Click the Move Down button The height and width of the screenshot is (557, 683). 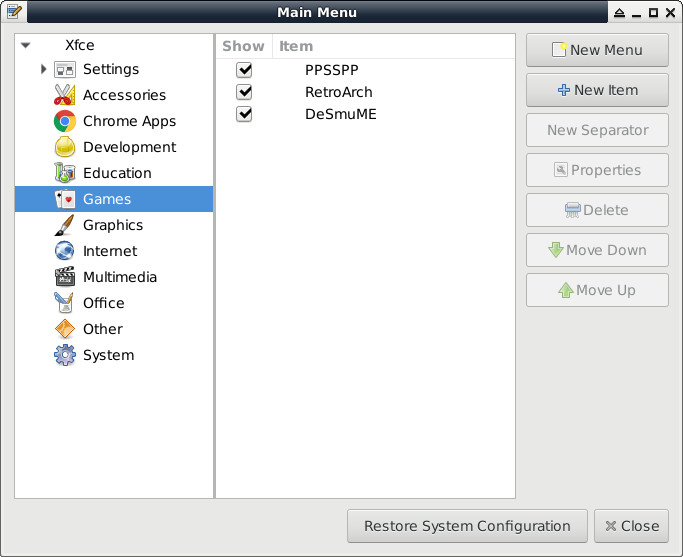pyautogui.click(x=597, y=250)
